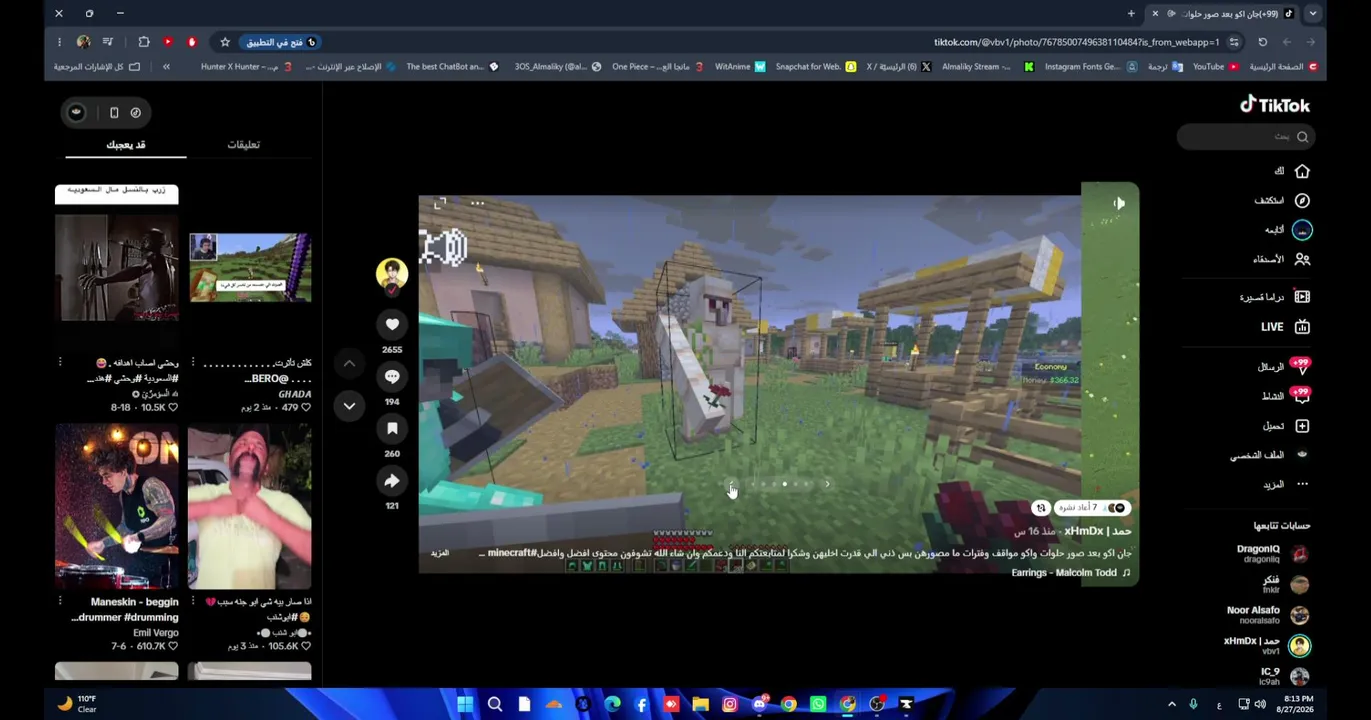Open the Chrome extensions puzzle icon
The width and height of the screenshot is (1371, 720).
coord(144,42)
